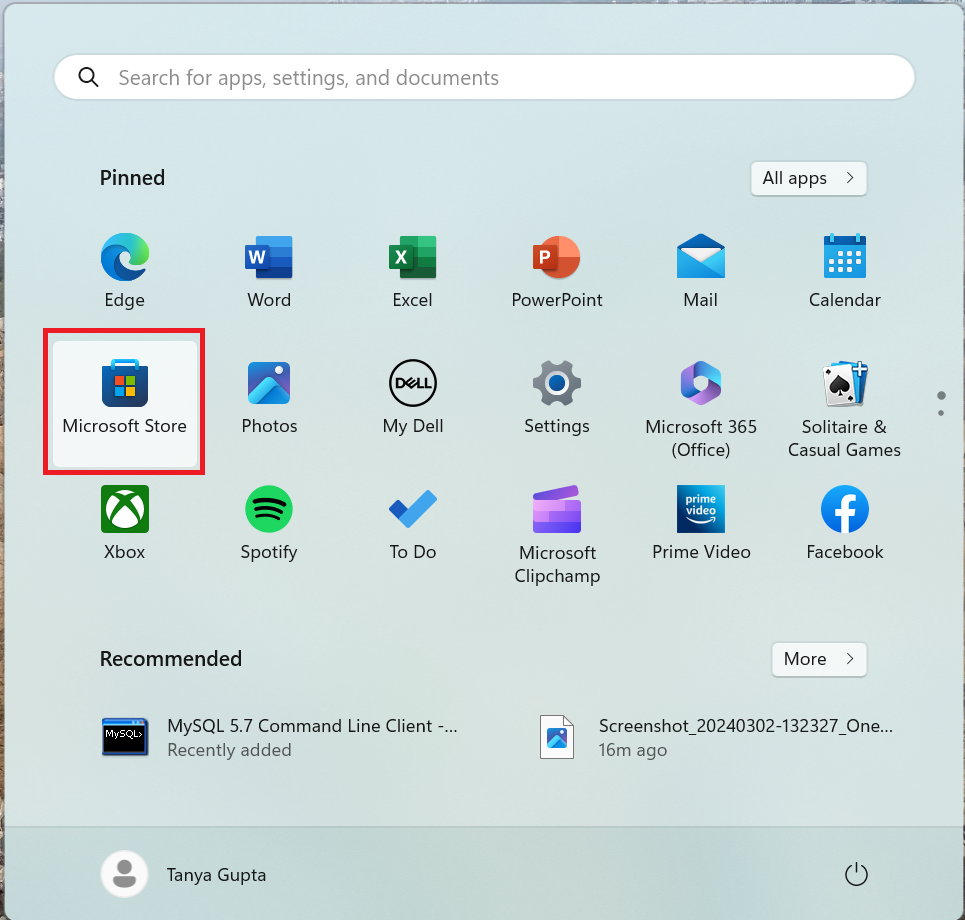Open Tanya Gupta user account menu

[185, 875]
